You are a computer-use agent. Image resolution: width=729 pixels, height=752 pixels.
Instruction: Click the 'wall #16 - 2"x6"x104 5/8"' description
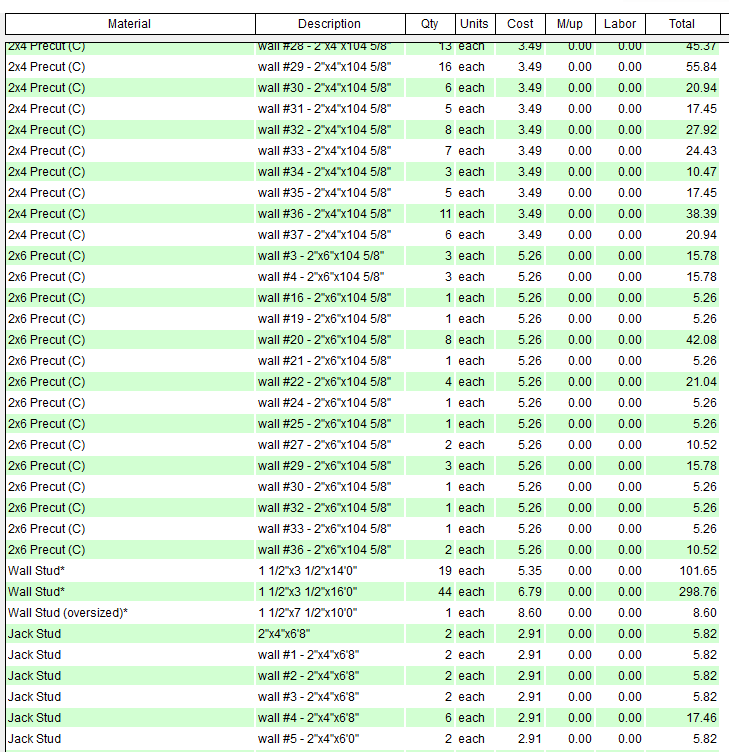(x=330, y=298)
